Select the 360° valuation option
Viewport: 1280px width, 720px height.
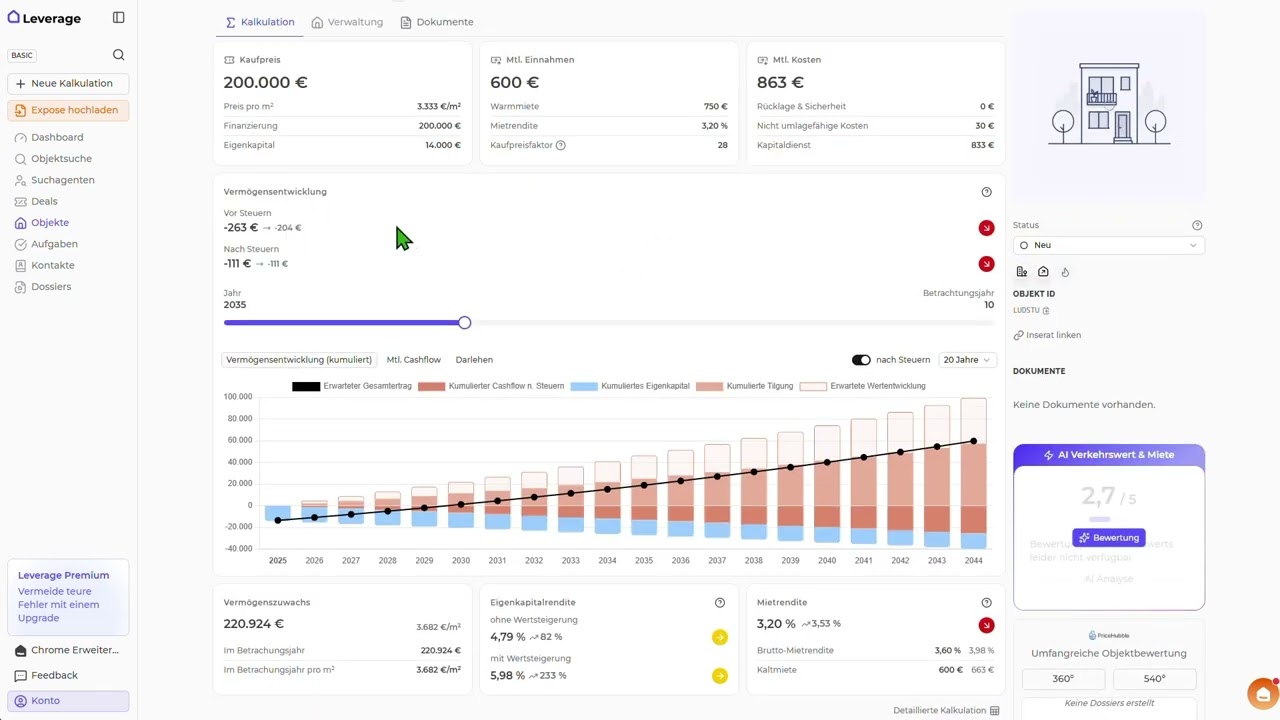(x=1063, y=679)
